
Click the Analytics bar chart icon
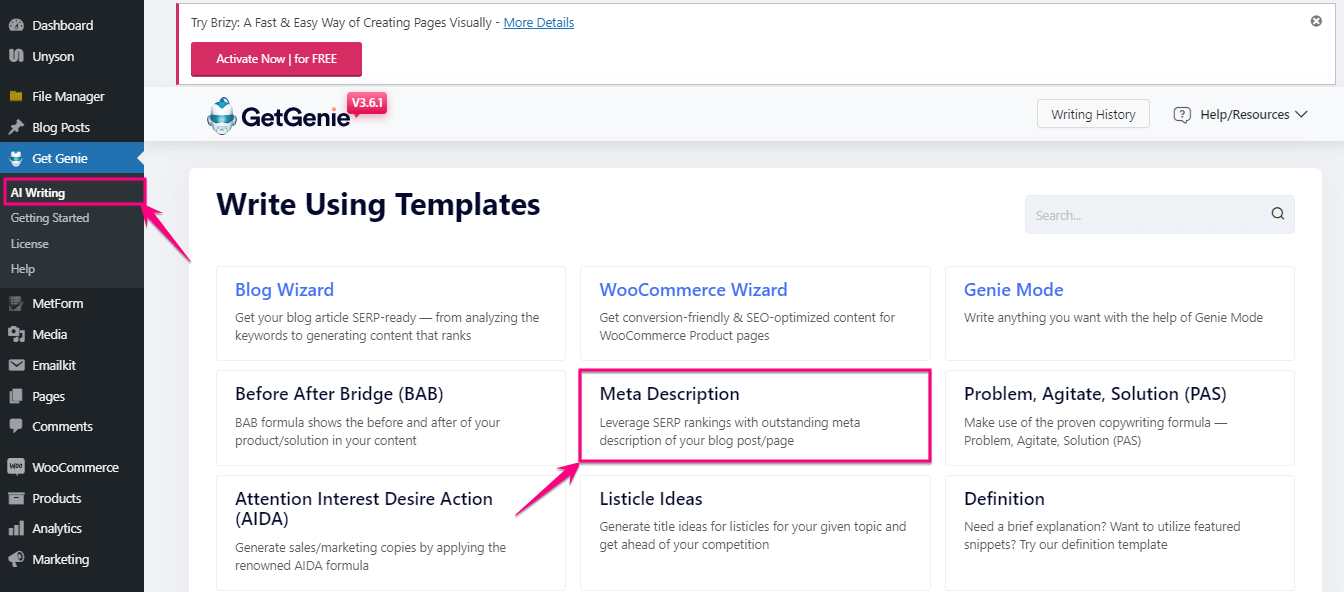(x=16, y=529)
